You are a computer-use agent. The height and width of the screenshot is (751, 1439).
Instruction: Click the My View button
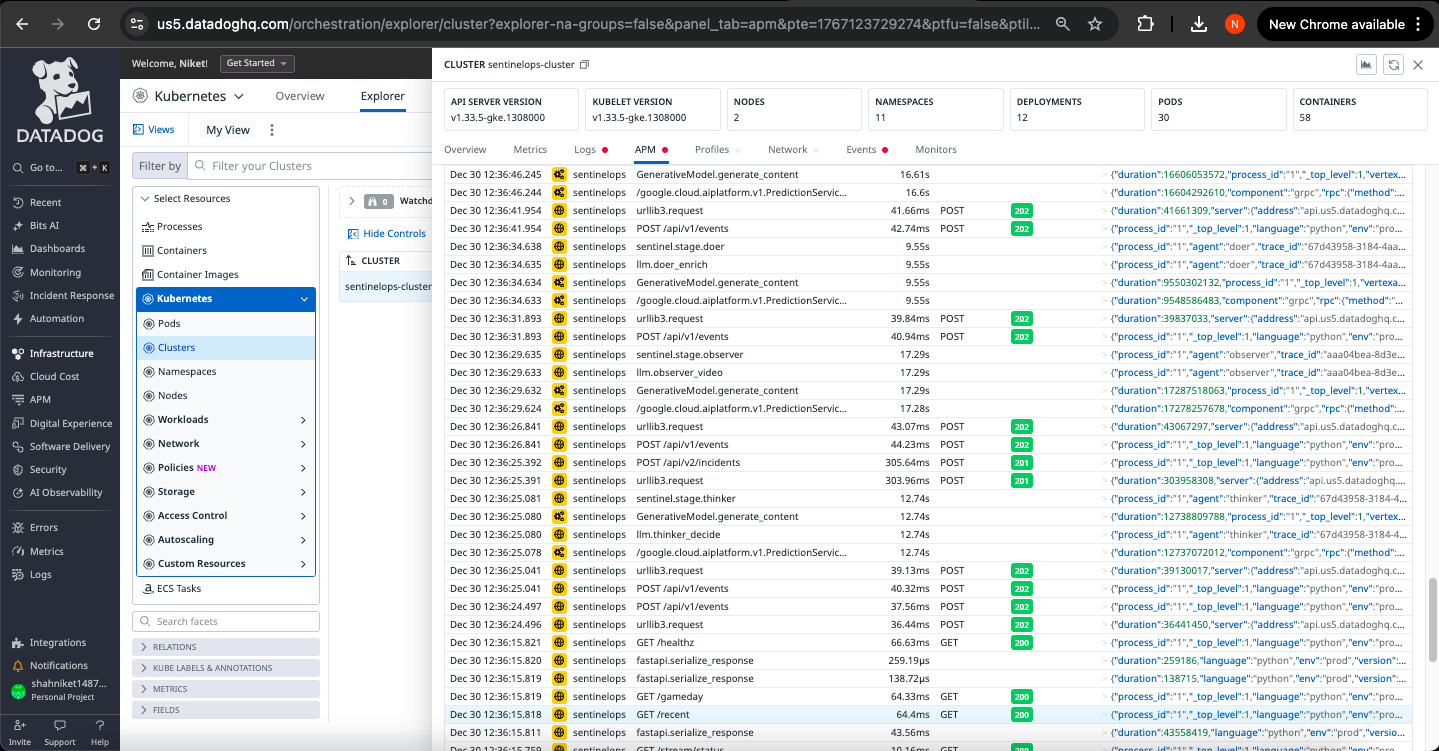[x=228, y=130]
